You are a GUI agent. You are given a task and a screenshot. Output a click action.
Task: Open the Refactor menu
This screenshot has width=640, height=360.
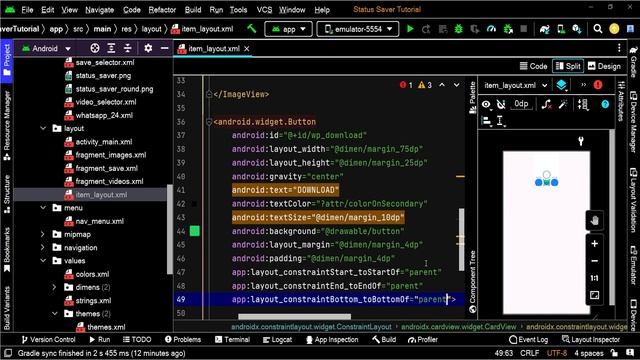[162, 10]
